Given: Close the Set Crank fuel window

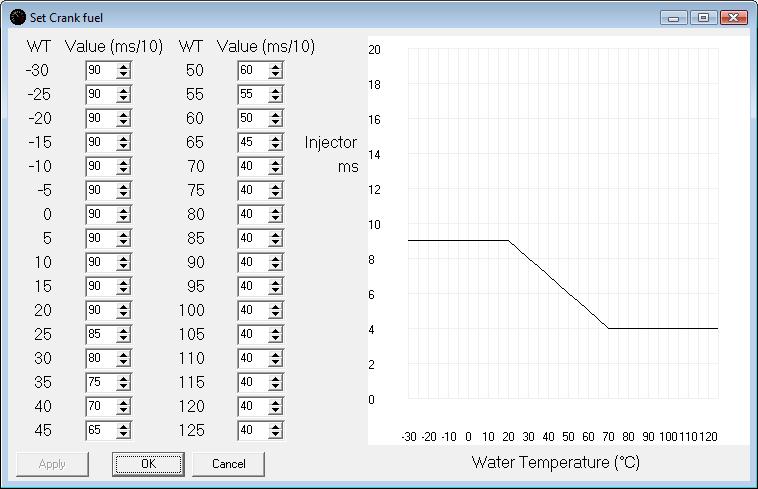Looking at the screenshot, I should click(733, 17).
